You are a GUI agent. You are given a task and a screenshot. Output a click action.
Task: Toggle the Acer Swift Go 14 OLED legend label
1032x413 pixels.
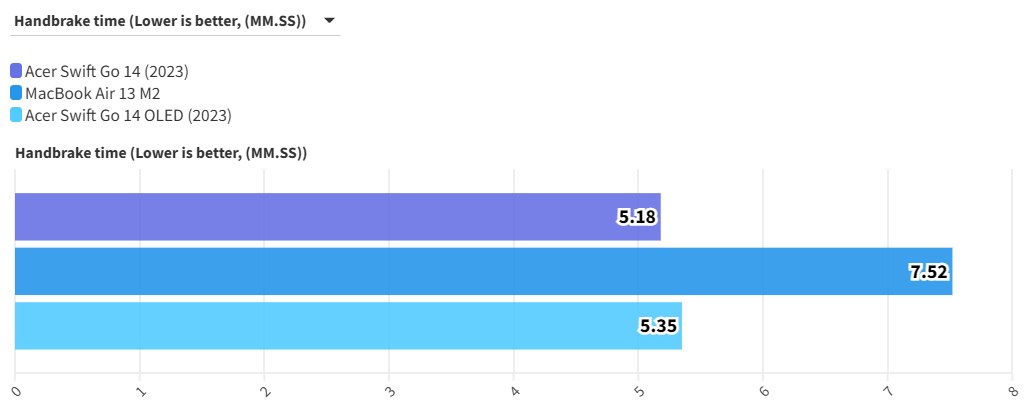point(128,115)
